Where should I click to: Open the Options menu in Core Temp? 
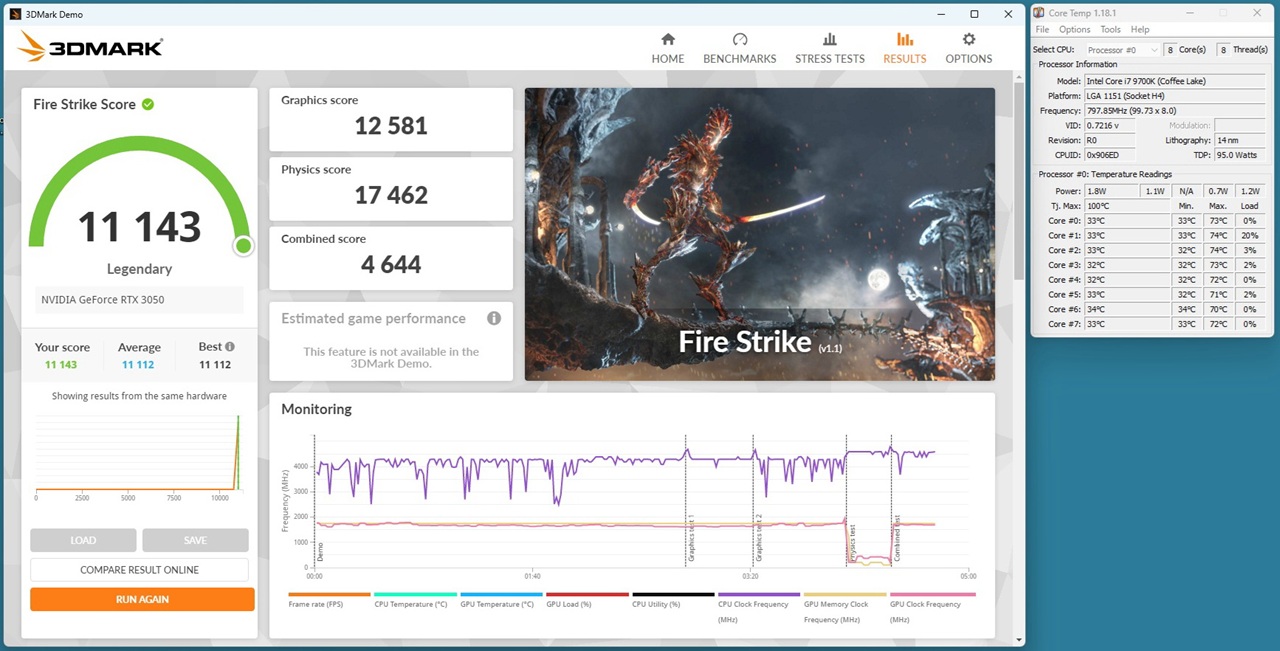(1075, 29)
